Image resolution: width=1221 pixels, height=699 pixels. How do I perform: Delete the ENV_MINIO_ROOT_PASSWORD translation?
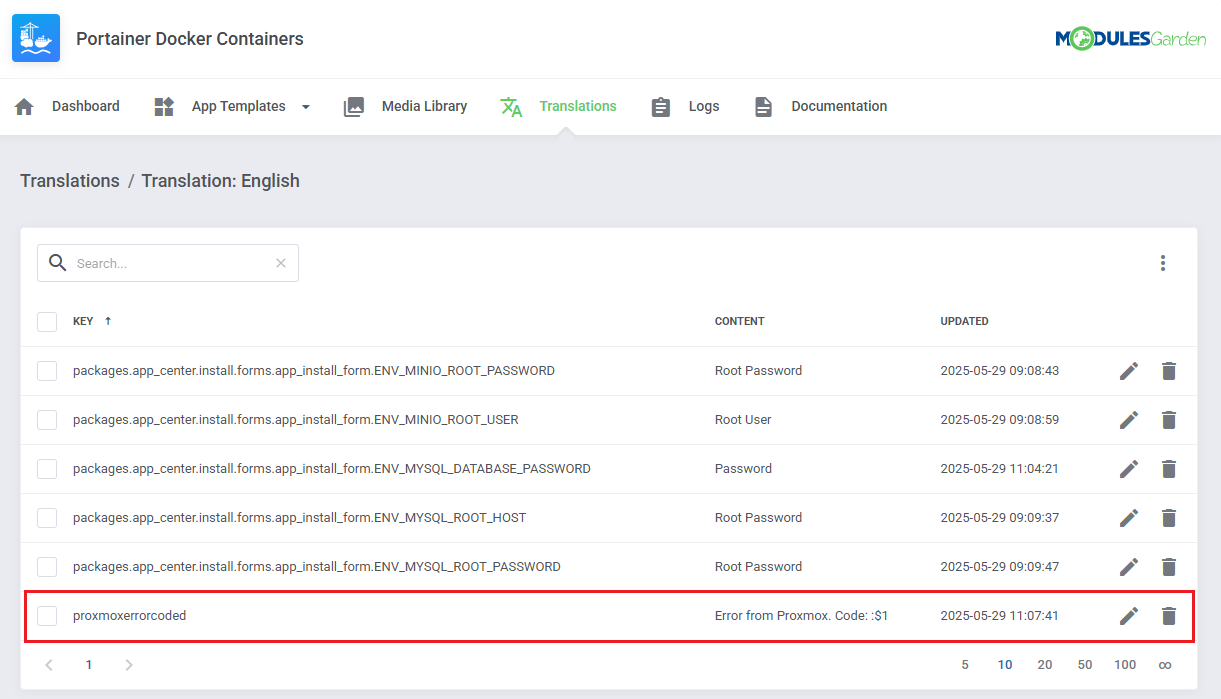coord(1169,371)
